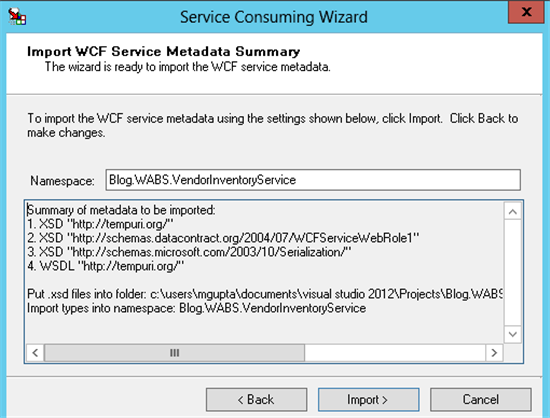The image size is (550, 418).
Task: Start the import with the Import button
Action: point(368,399)
